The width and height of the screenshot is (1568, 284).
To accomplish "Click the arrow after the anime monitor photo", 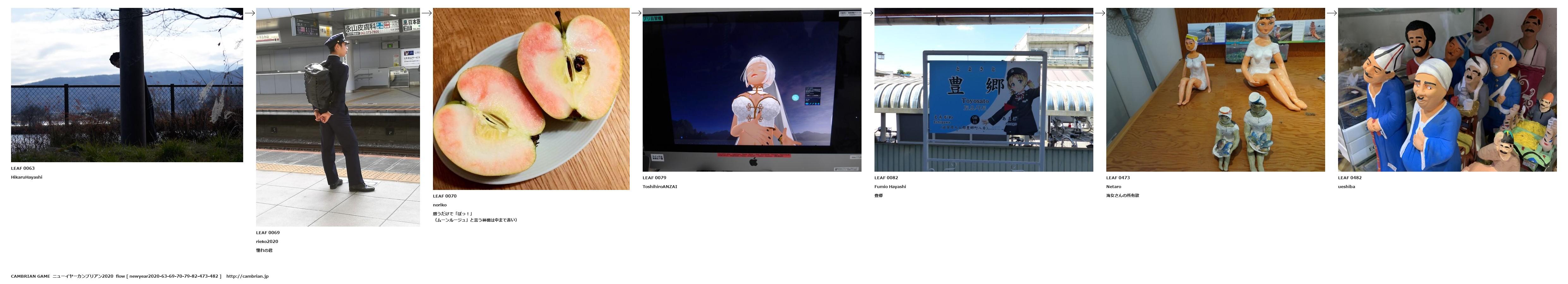I will (868, 13).
